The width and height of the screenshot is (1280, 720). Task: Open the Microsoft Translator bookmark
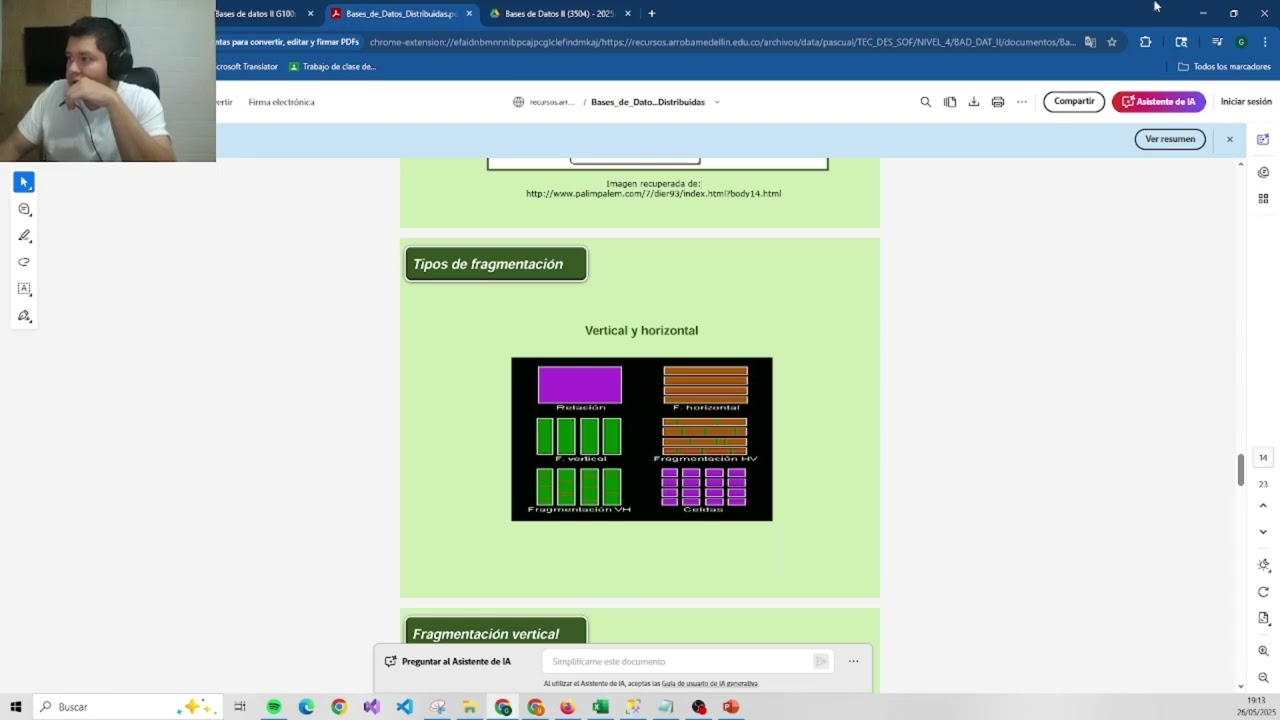[247, 67]
